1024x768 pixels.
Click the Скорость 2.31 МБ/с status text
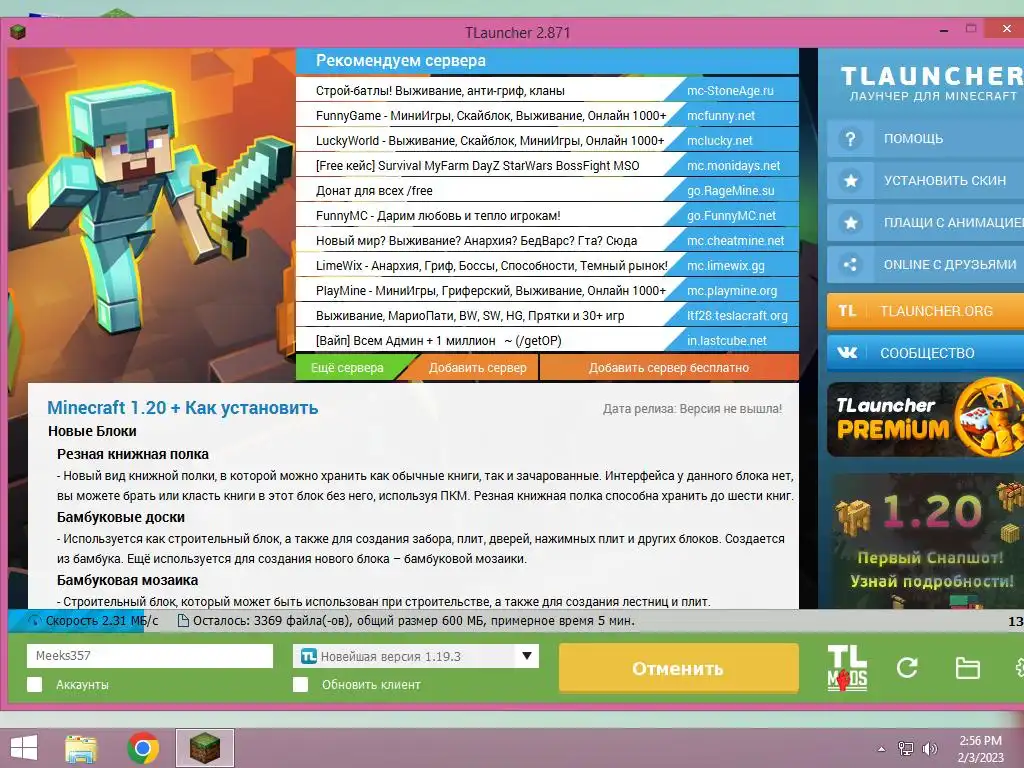coord(102,620)
